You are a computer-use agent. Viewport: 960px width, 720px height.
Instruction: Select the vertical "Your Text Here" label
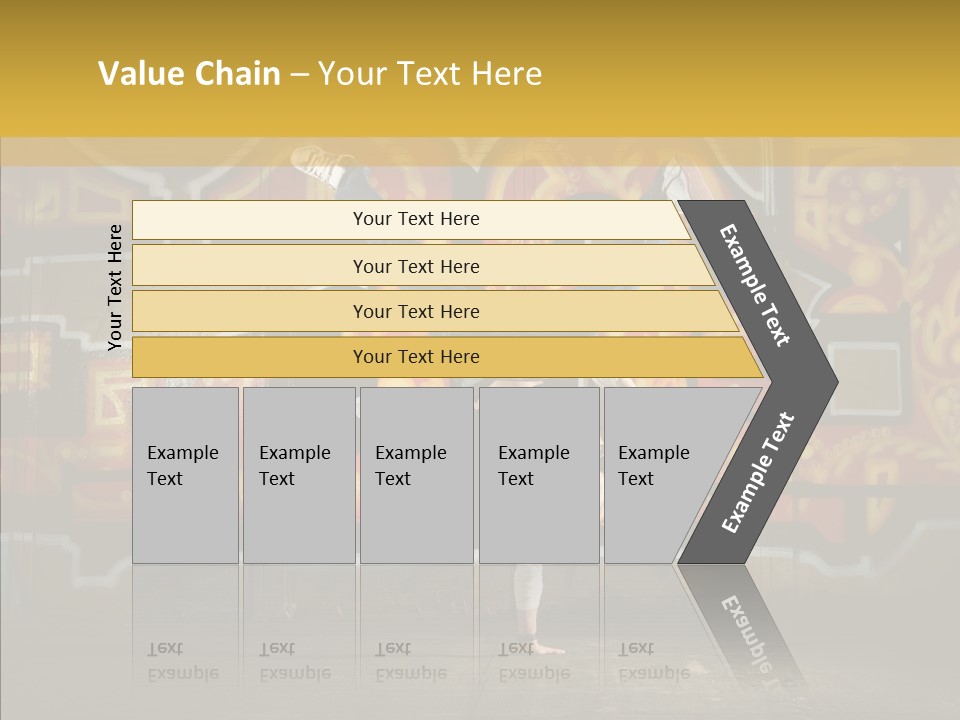coord(115,287)
